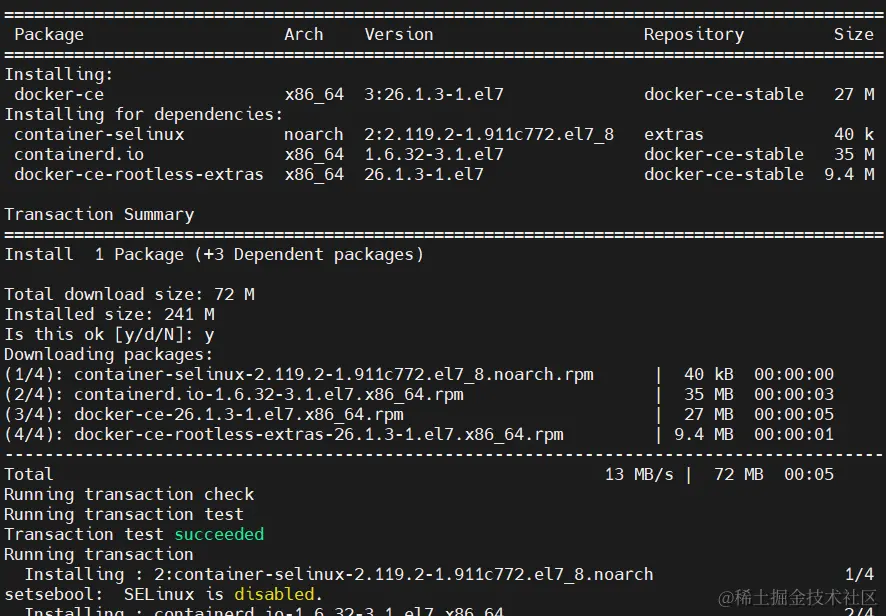
Task: Click version '26.1.3-1.el7' of rootless-extras
Action: click(x=424, y=175)
